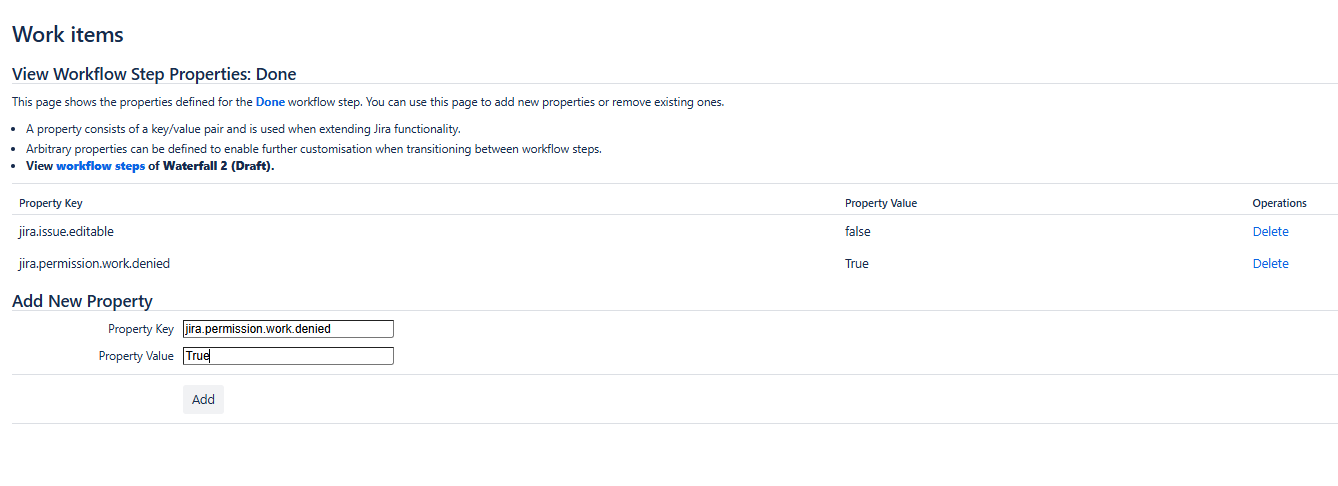Image resolution: width=1338 pixels, height=486 pixels.
Task: Open the Done workflow step link
Action: (x=270, y=102)
